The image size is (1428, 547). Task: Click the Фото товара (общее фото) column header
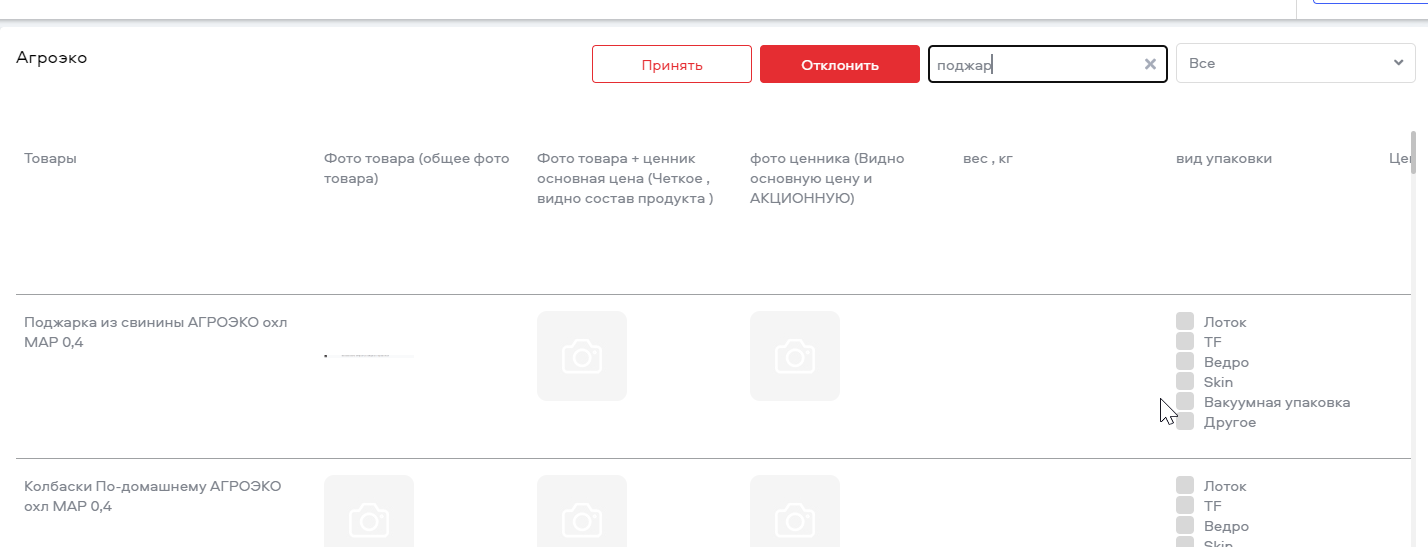point(417,169)
